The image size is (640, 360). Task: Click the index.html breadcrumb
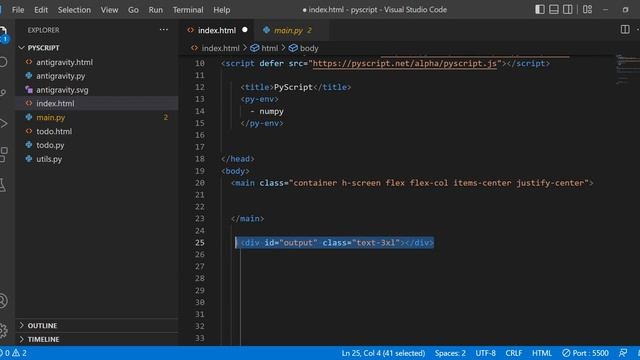click(220, 48)
